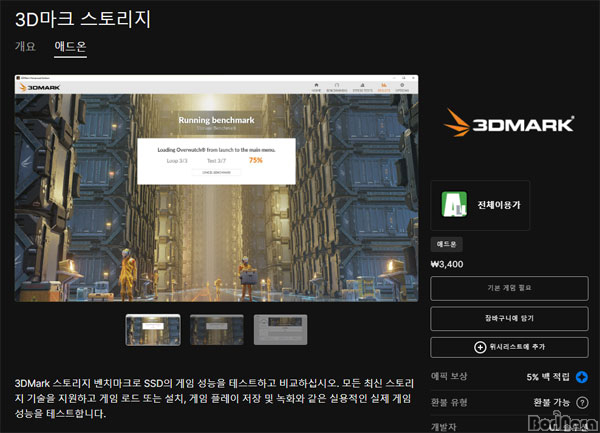Screen dimensions: 600x433
Task: Select the 애드온 add-on tab
Action: (70, 47)
